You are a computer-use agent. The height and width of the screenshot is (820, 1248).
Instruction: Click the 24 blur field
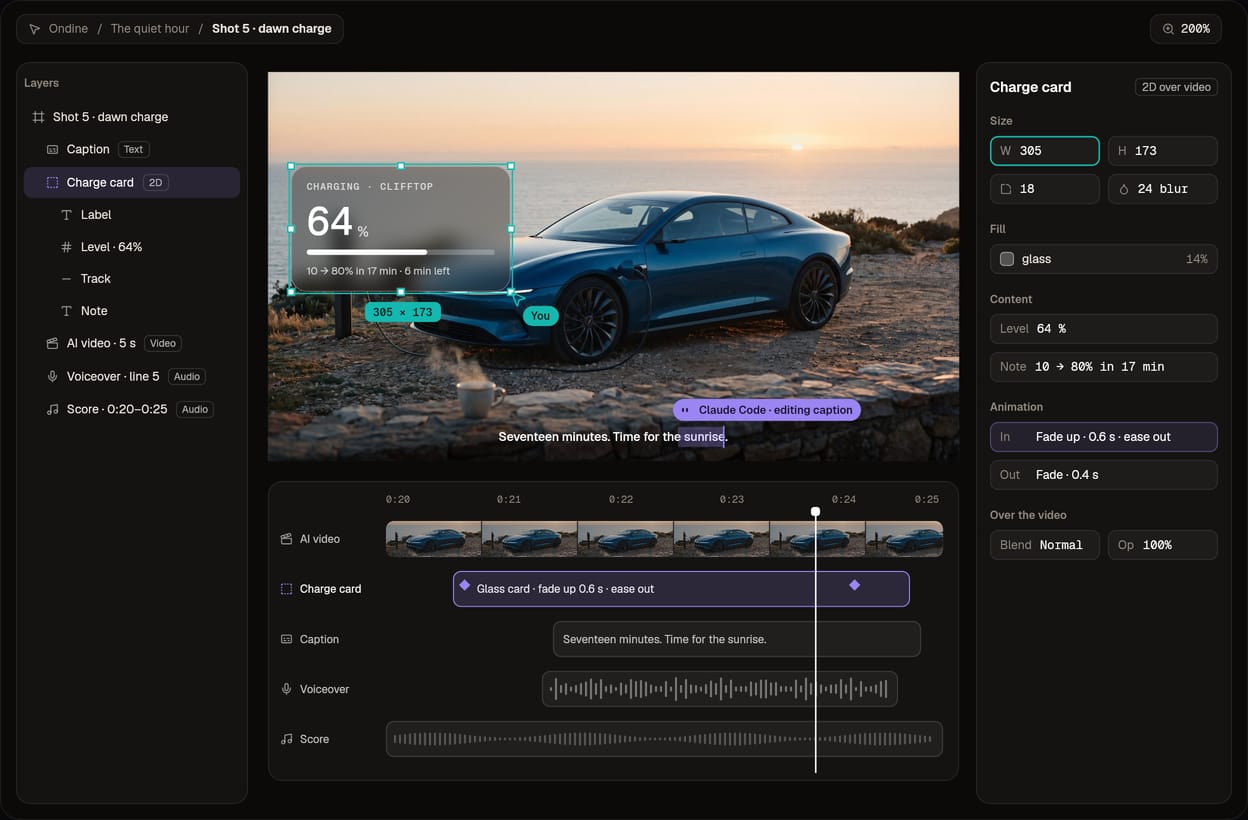[1162, 189]
